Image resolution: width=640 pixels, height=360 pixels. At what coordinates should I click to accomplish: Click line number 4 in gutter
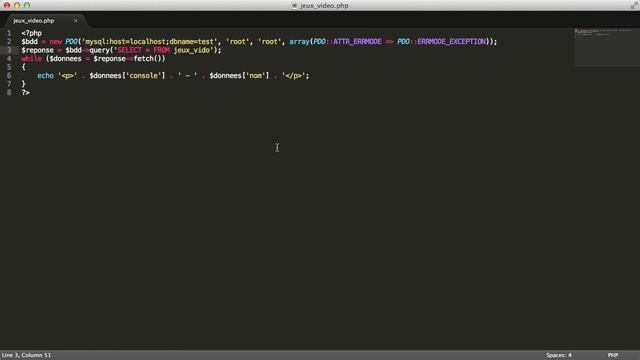click(x=9, y=59)
